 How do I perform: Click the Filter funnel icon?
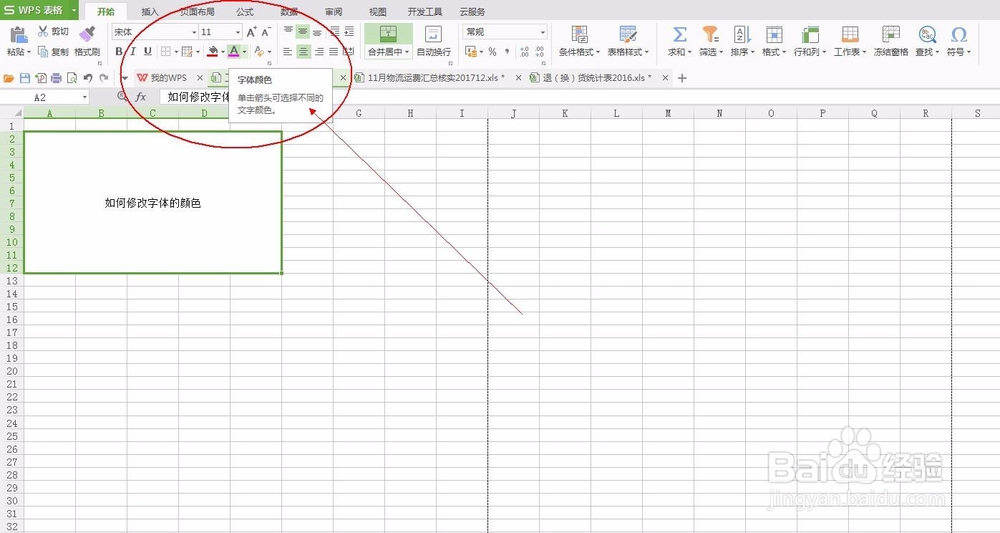point(710,34)
